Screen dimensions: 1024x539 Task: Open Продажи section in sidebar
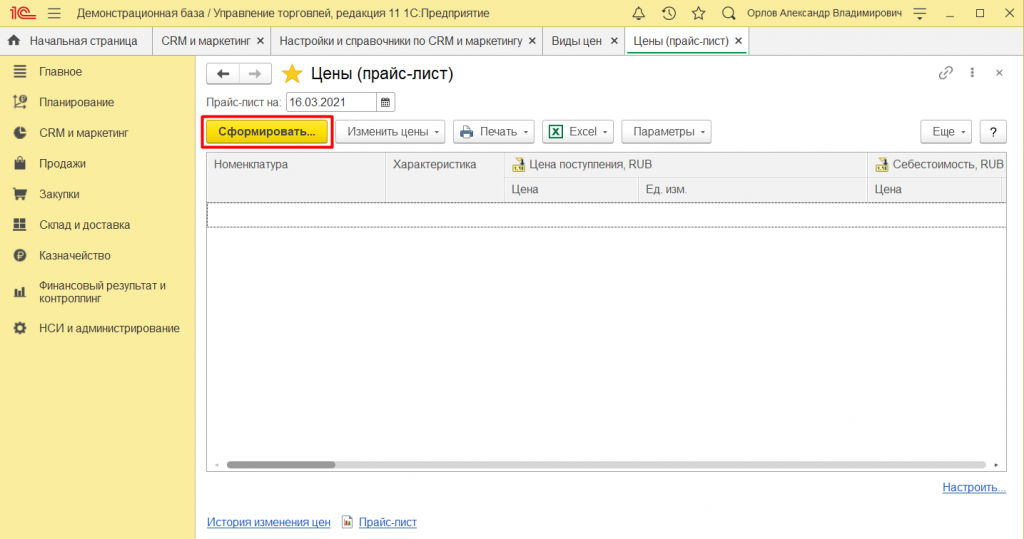[62, 163]
